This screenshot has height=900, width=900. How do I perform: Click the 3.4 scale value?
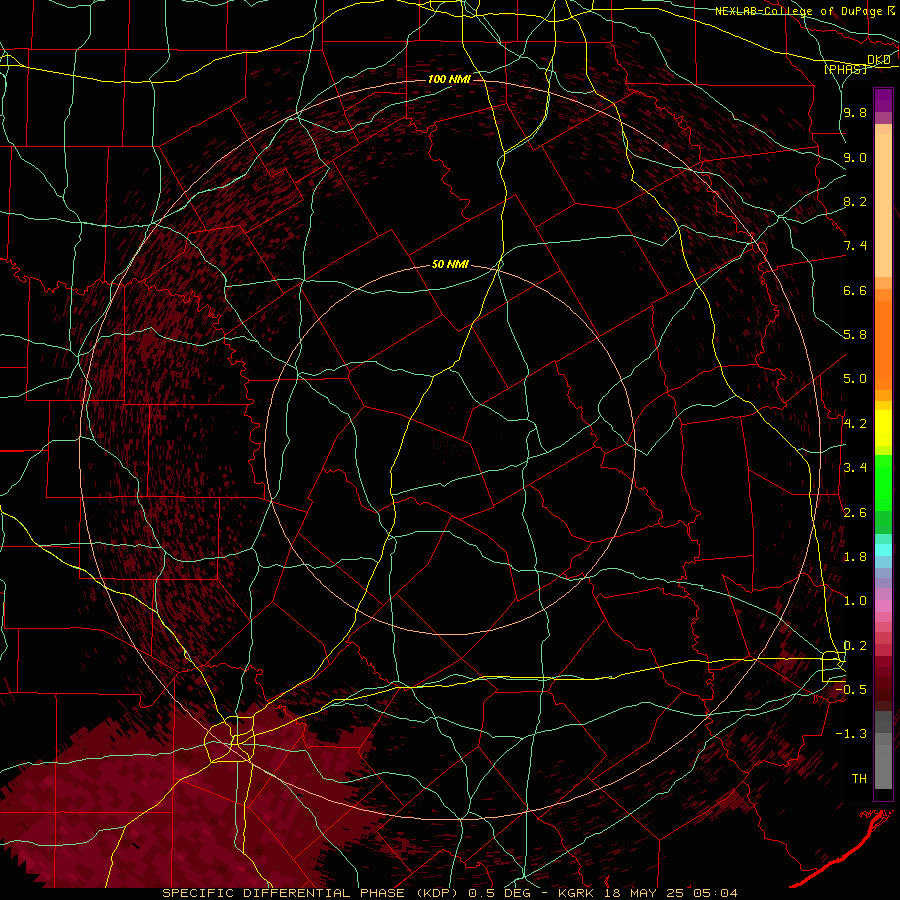click(855, 468)
